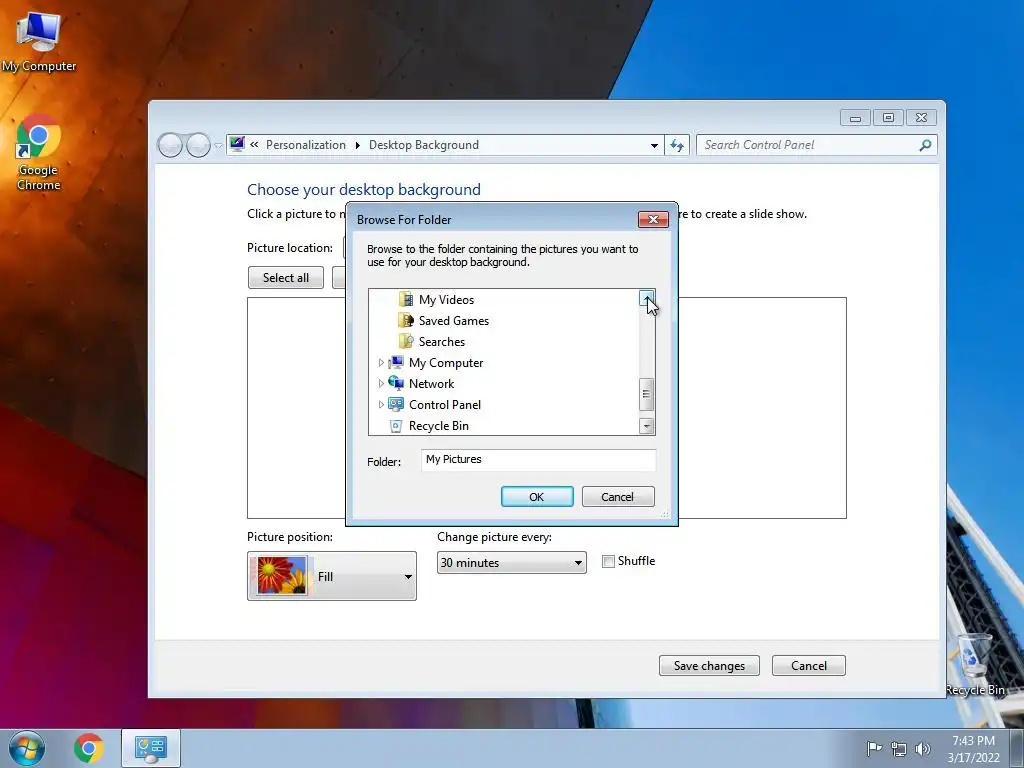Screen dimensions: 1024x768
Task: Open the My Computer desktop icon
Action: (x=39, y=42)
